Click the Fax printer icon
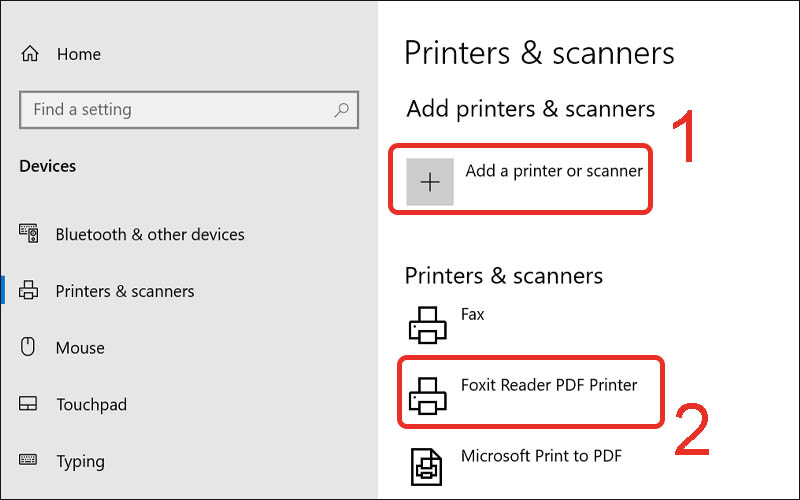 pos(428,324)
